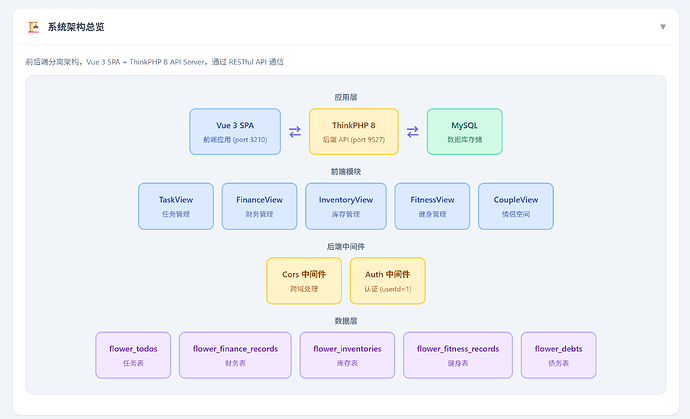Screen dimensions: 690x419
Task: Click the Auth 中间件 card
Action: point(388,281)
